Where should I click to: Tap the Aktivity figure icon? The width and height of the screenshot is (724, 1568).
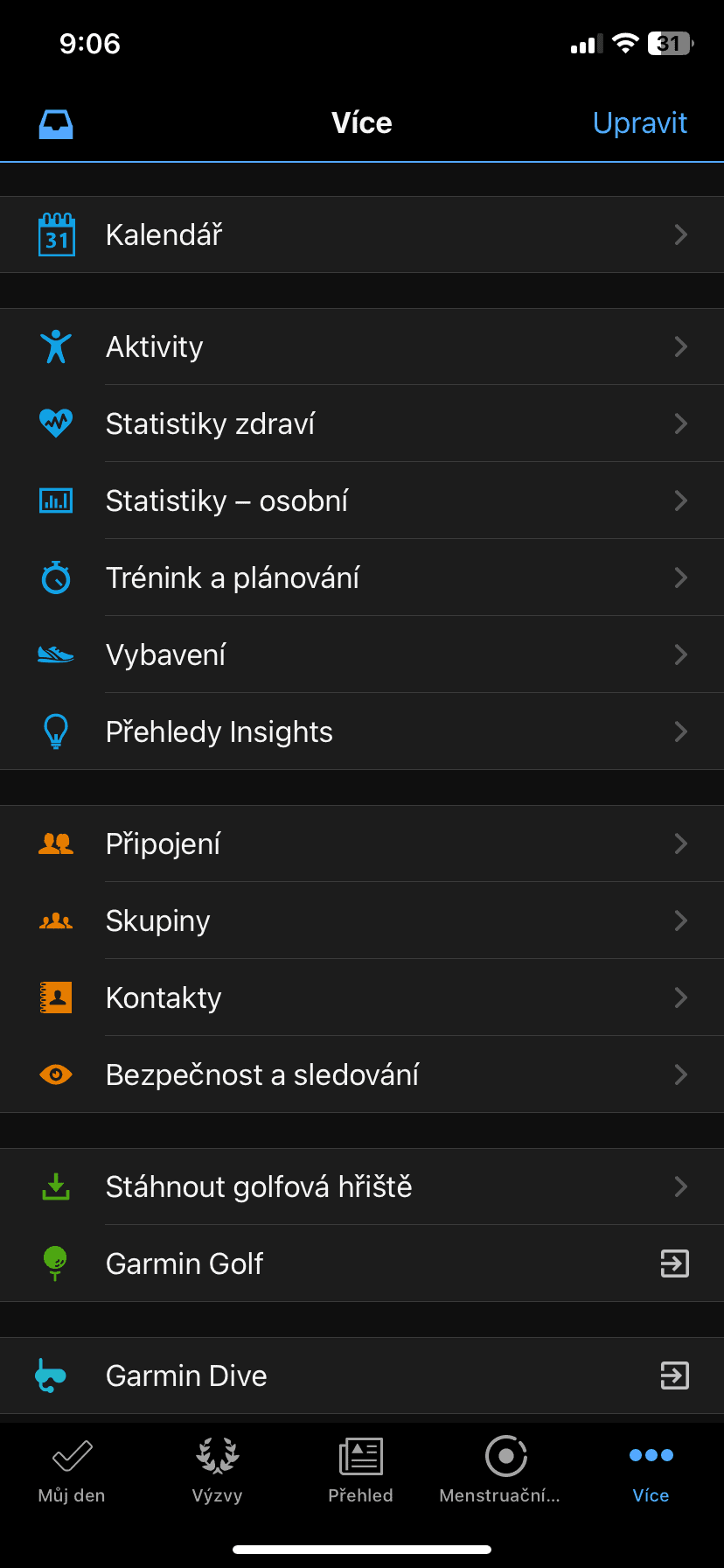pos(56,346)
